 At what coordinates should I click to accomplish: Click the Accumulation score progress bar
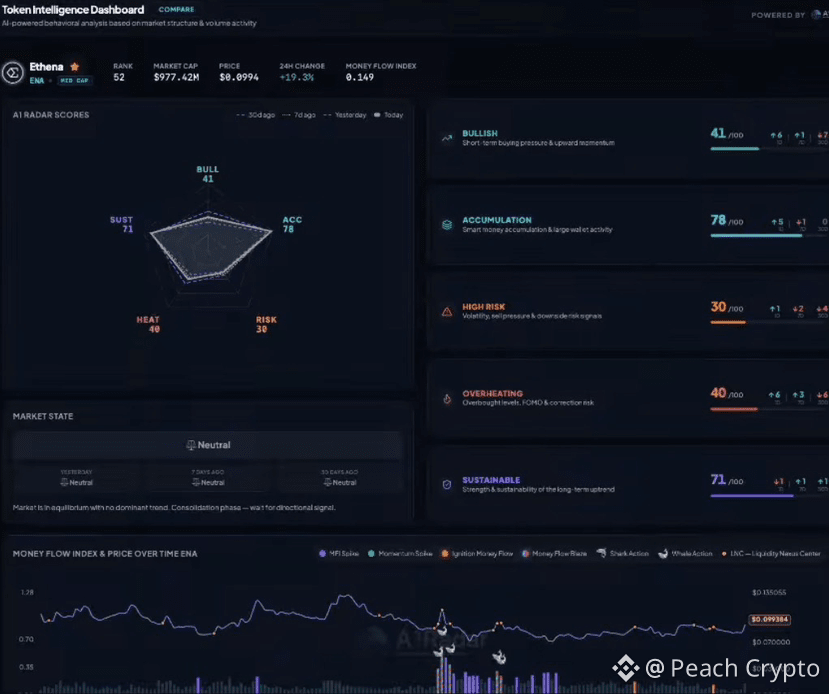pyautogui.click(x=769, y=235)
